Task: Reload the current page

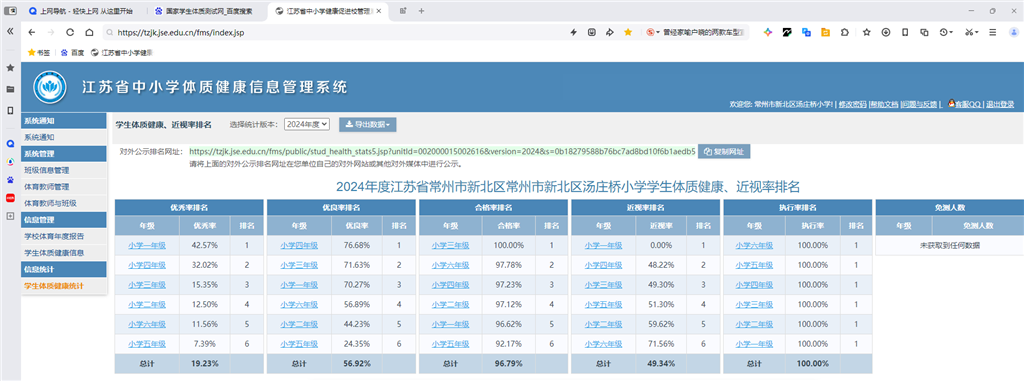Action: [x=71, y=32]
